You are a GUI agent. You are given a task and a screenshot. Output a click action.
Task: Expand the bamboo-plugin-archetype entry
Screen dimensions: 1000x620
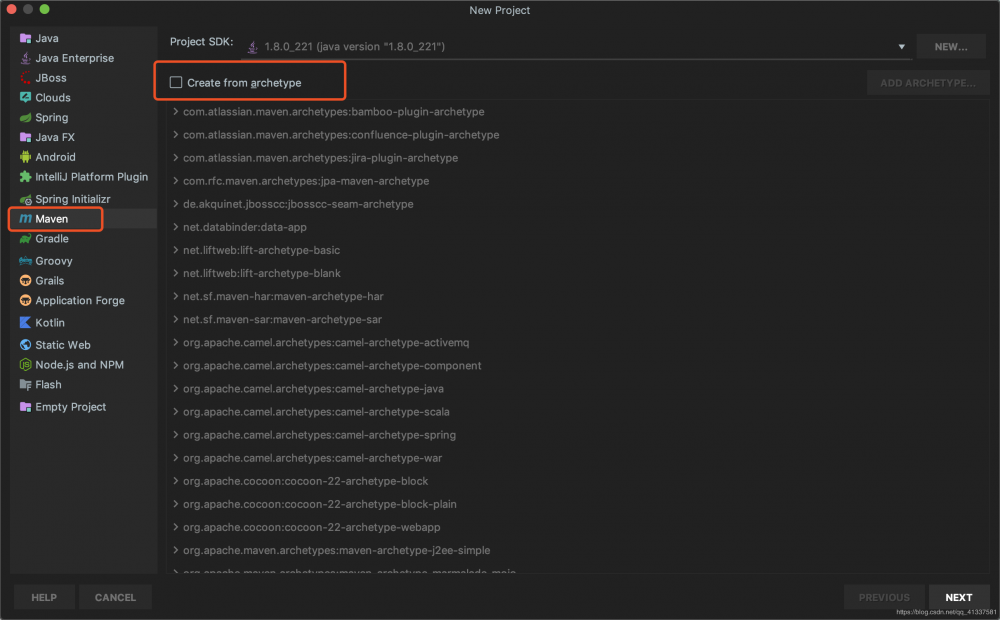click(x=175, y=112)
